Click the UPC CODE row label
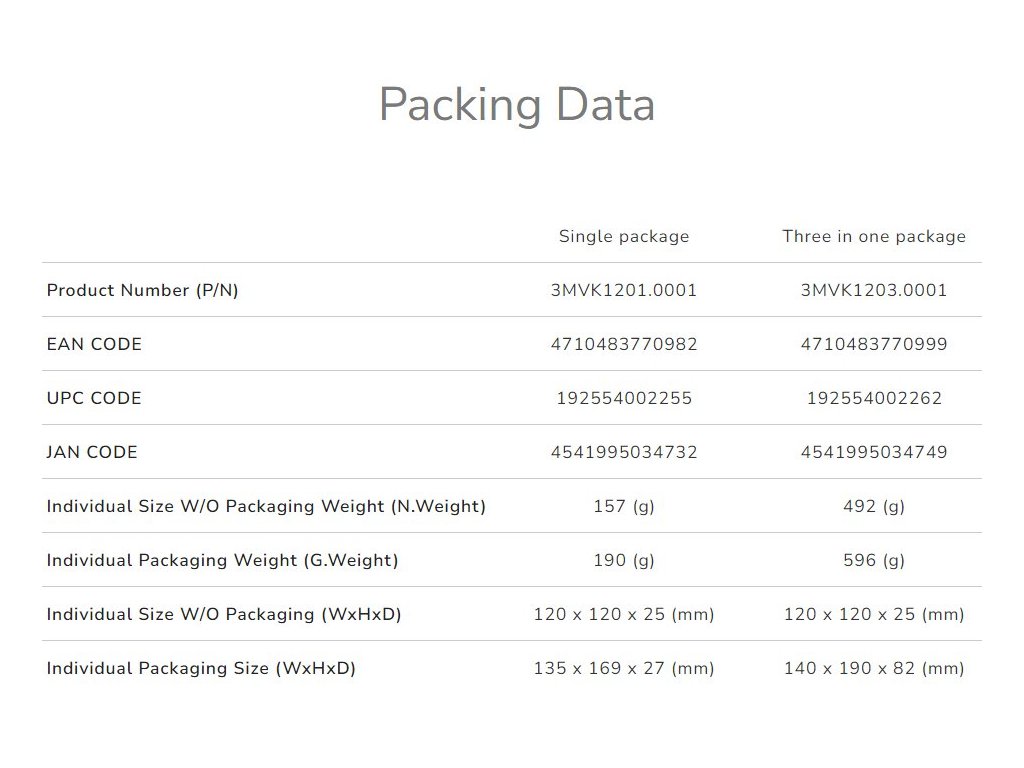Image resolution: width=1024 pixels, height=768 pixels. pyautogui.click(x=94, y=399)
